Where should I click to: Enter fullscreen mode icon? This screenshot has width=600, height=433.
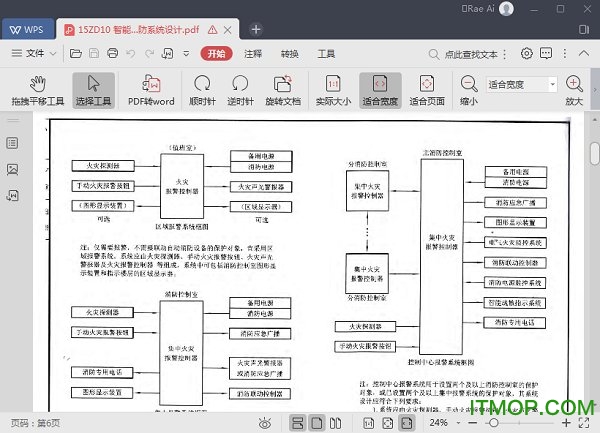point(584,423)
